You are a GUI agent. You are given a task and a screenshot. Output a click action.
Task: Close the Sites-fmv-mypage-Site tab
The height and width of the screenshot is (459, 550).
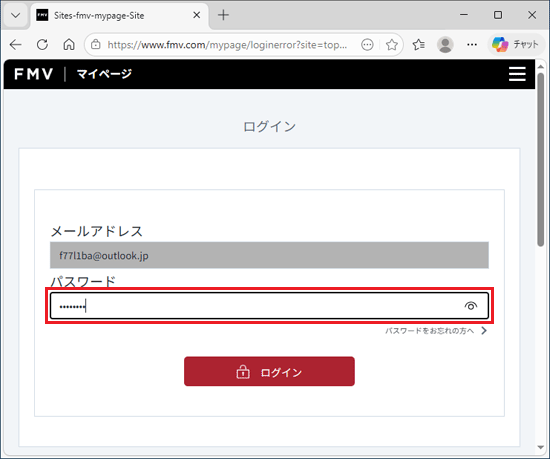(197, 15)
